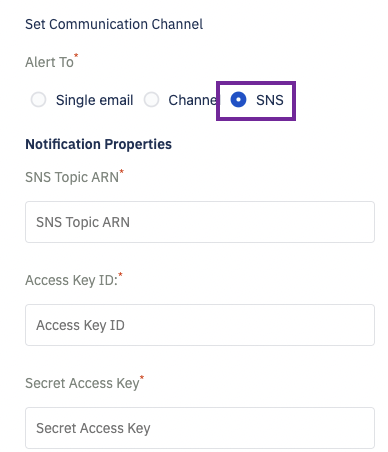Click the required asterisk beside Alert To
388x452 pixels.
[76, 55]
